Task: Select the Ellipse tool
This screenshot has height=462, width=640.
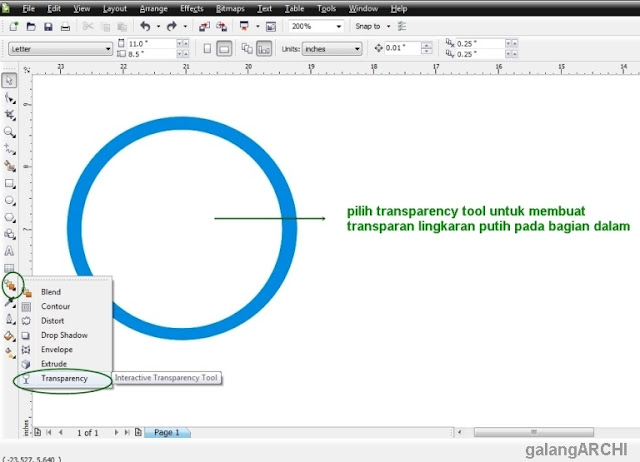Action: coord(10,200)
